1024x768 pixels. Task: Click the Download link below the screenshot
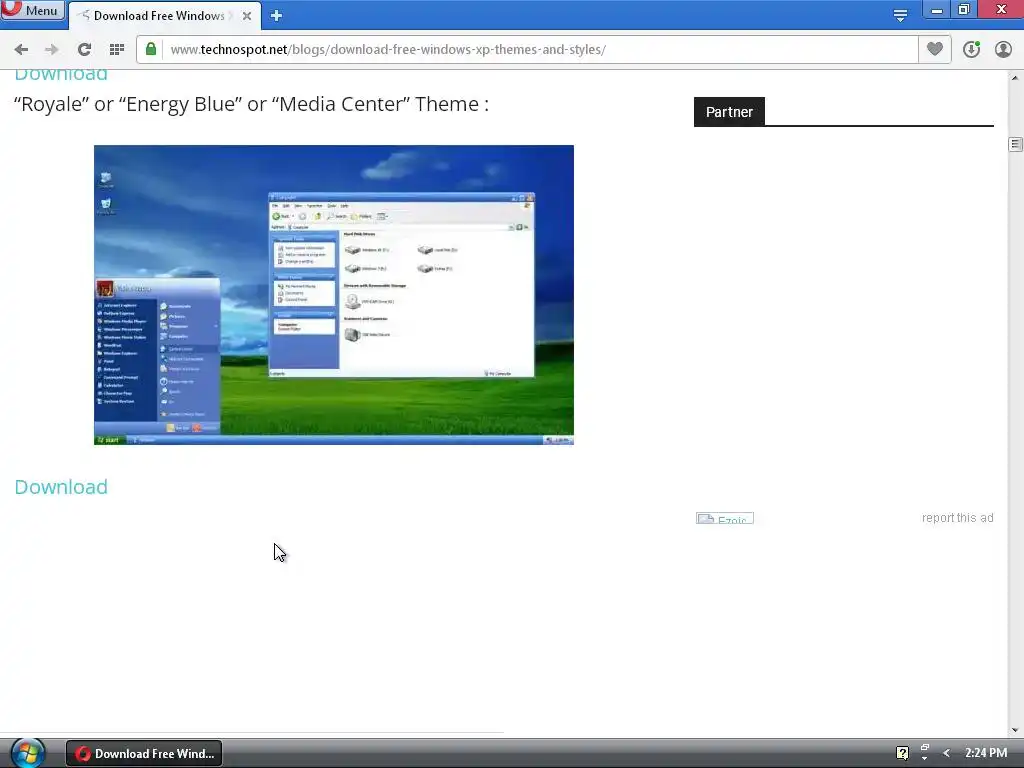pyautogui.click(x=61, y=487)
